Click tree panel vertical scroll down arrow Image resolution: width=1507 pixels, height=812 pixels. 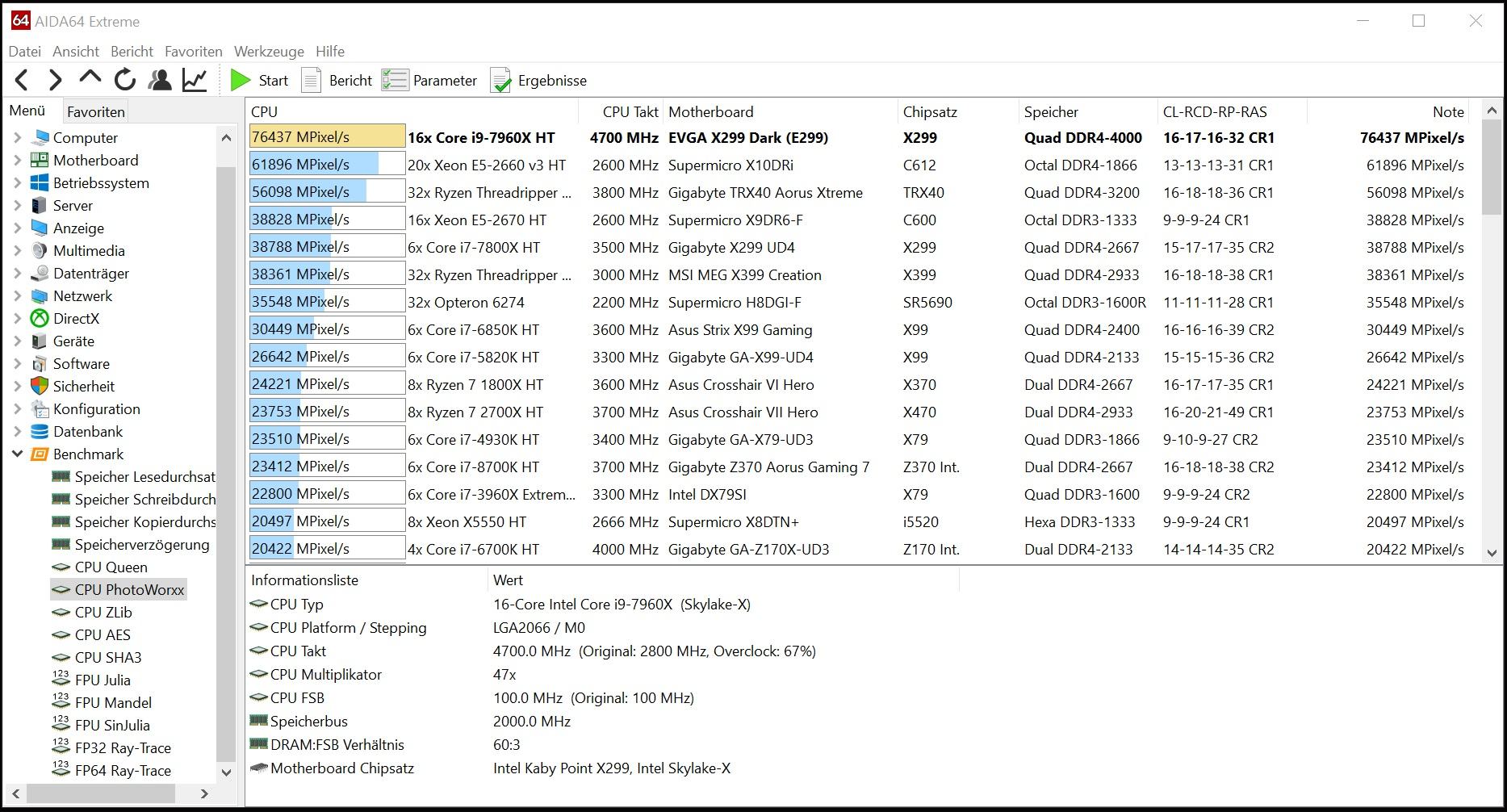(x=227, y=772)
